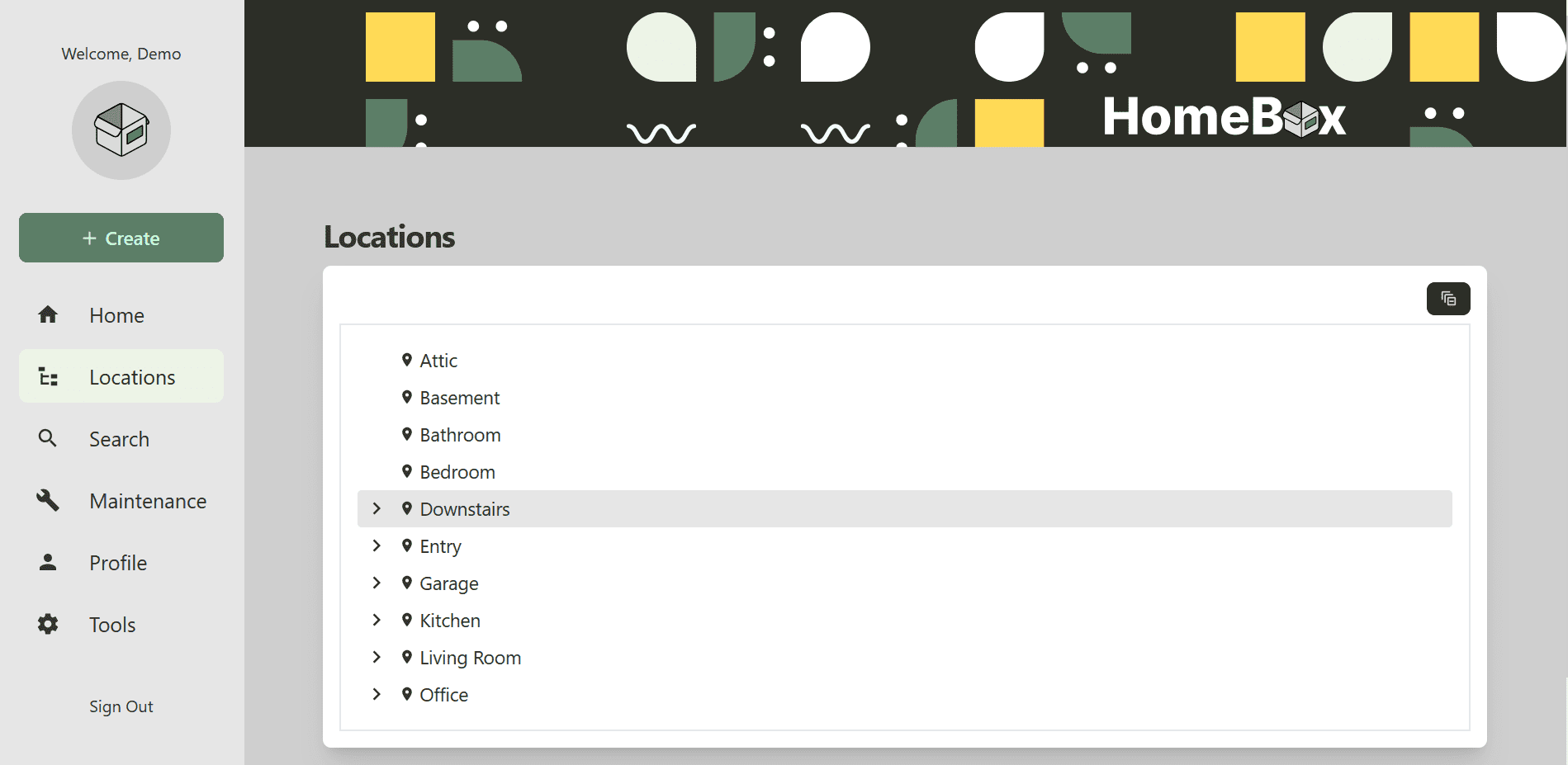The width and height of the screenshot is (1568, 765).
Task: Click the Tools gear icon
Action: pyautogui.click(x=48, y=624)
